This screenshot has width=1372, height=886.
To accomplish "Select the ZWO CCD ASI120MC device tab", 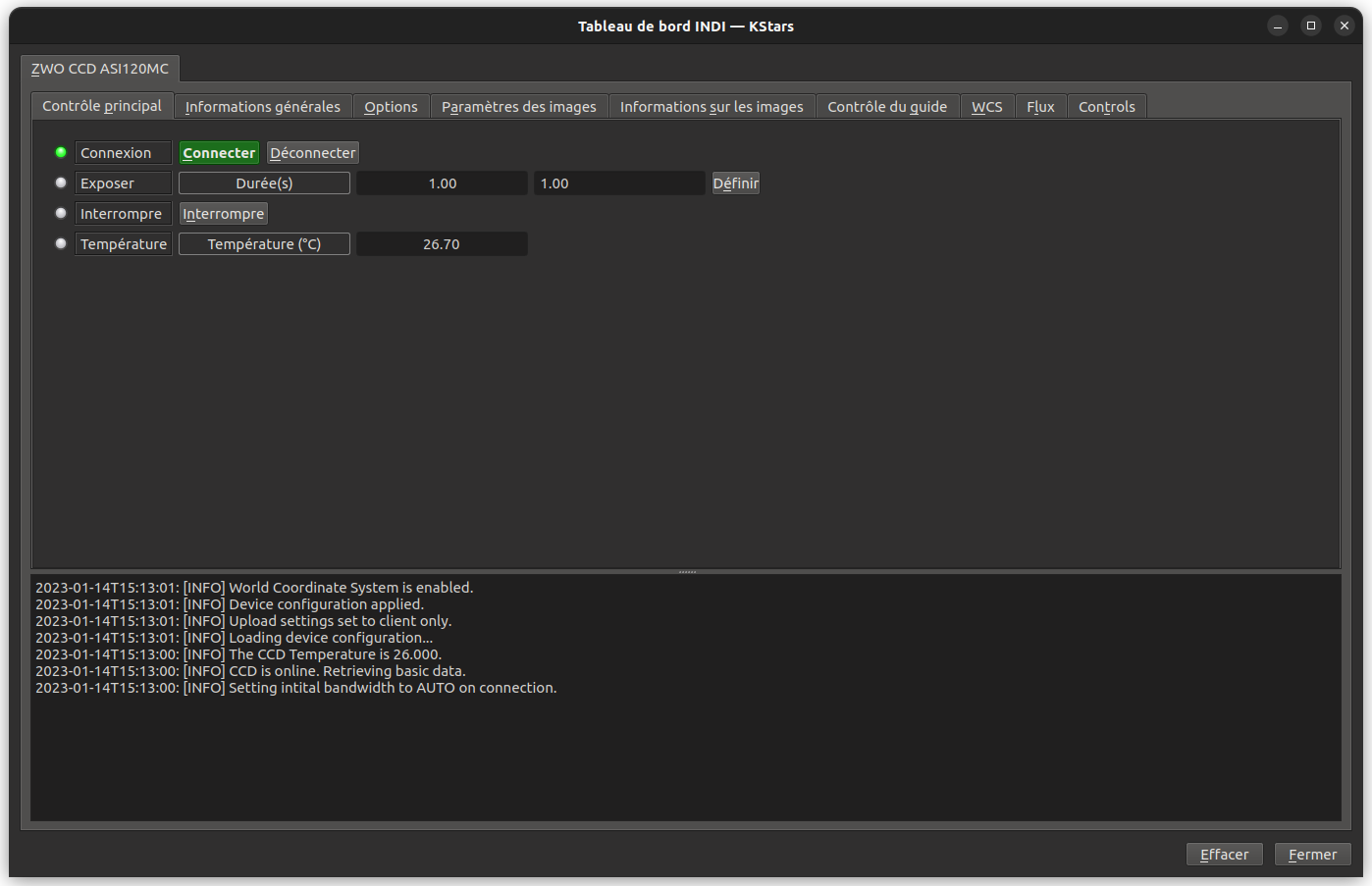I will pos(100,69).
